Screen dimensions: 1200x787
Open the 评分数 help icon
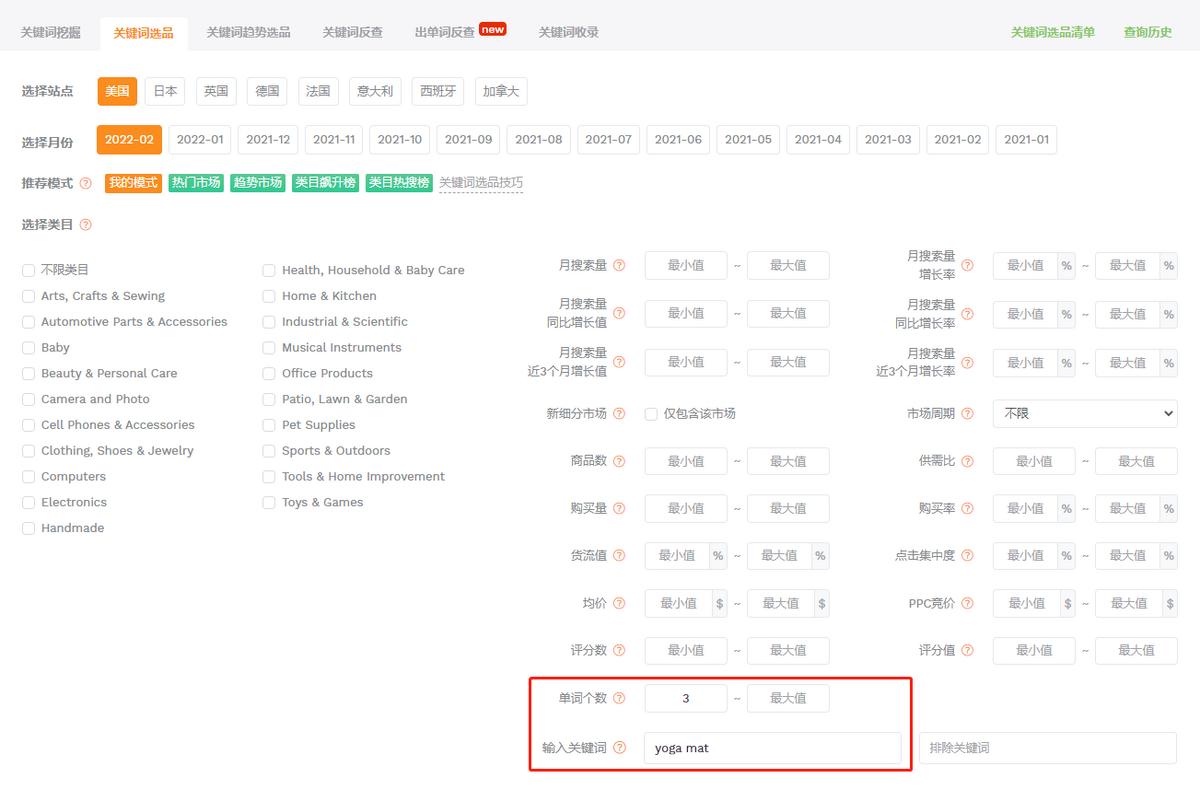[x=620, y=650]
